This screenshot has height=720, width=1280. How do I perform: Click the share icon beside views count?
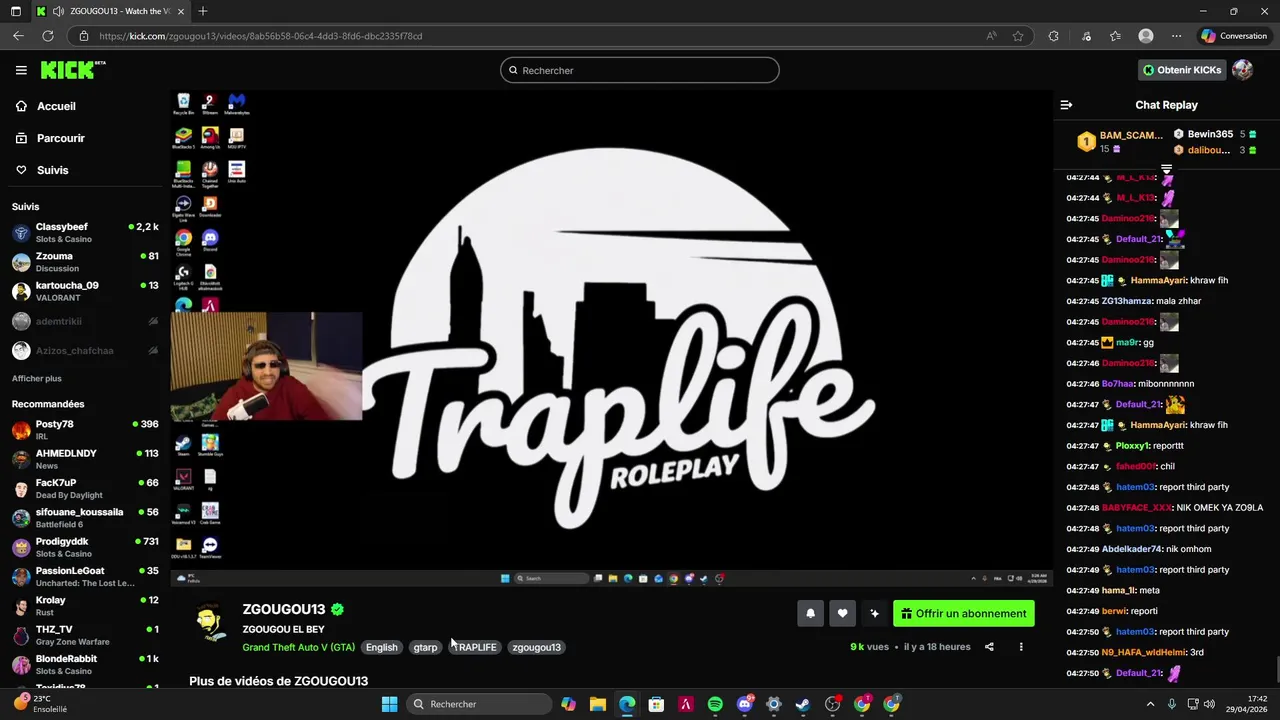coord(989,647)
